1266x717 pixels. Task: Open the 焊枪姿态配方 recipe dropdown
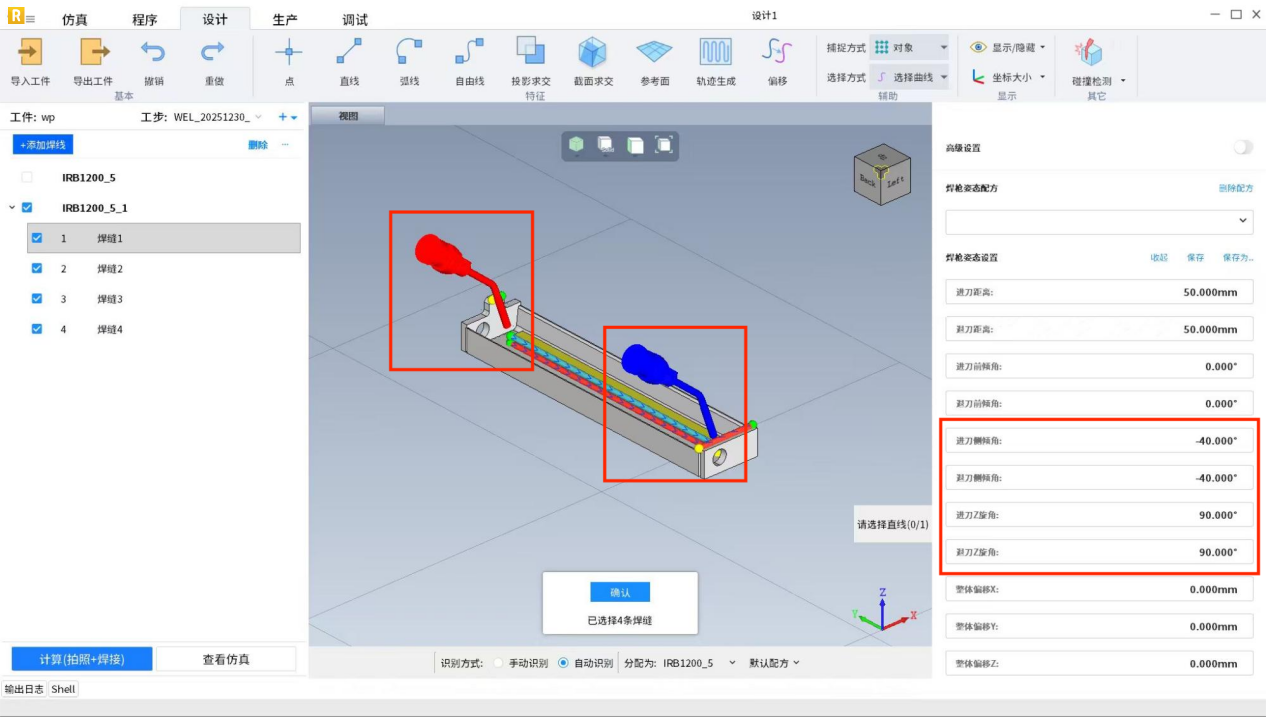pos(1099,221)
